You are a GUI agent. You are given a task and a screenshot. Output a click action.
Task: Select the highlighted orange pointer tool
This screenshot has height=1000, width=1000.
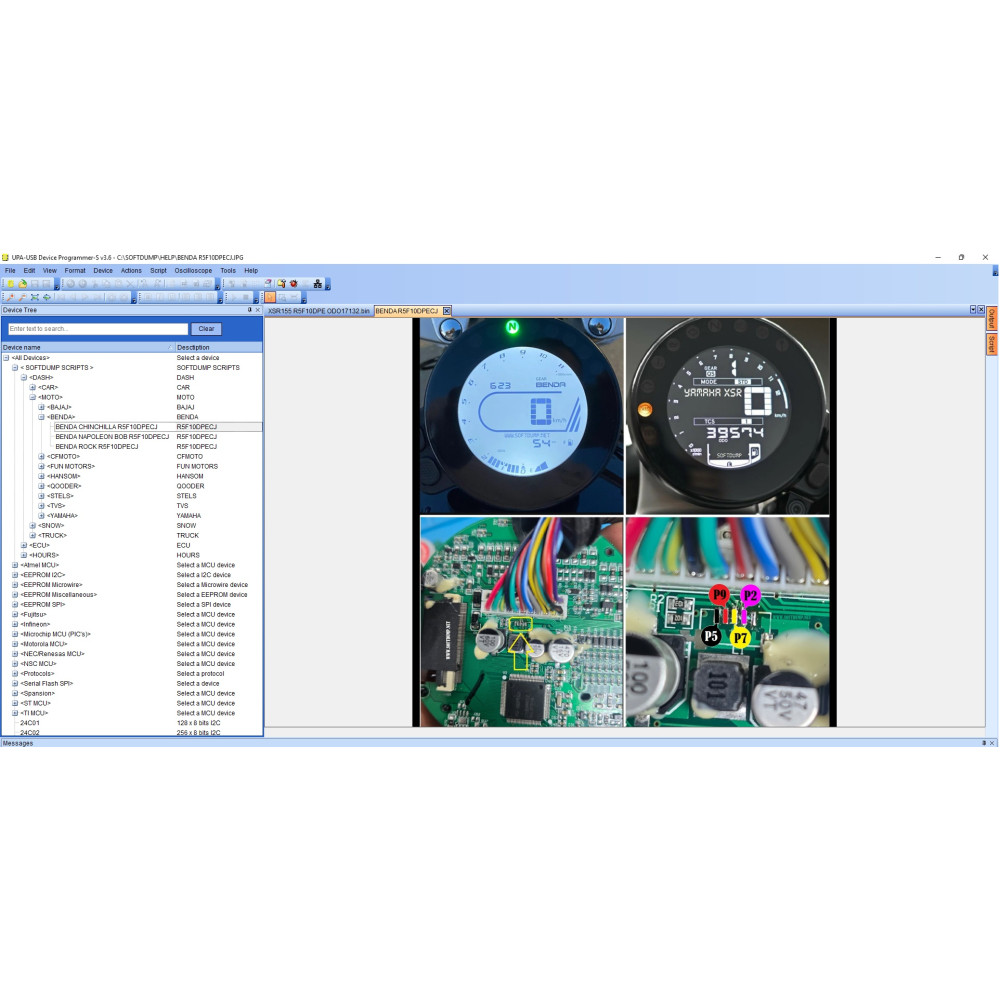click(x=270, y=297)
